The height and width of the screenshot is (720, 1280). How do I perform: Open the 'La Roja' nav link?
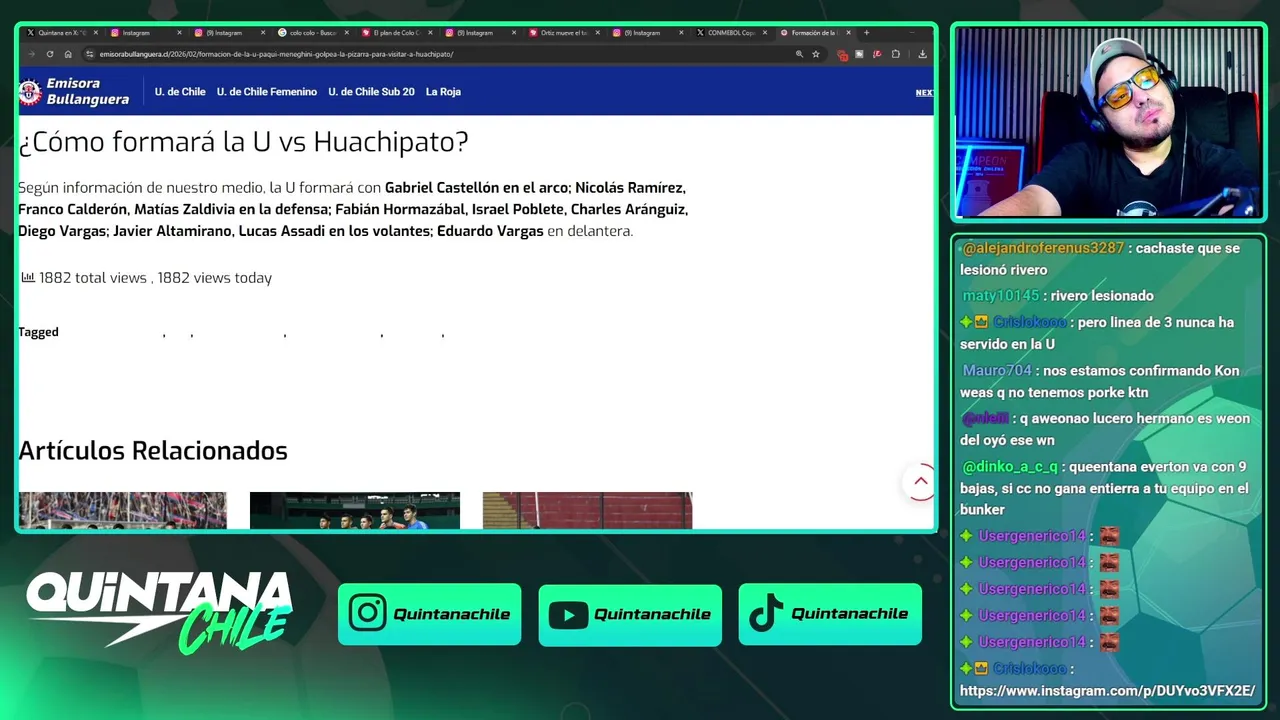443,92
